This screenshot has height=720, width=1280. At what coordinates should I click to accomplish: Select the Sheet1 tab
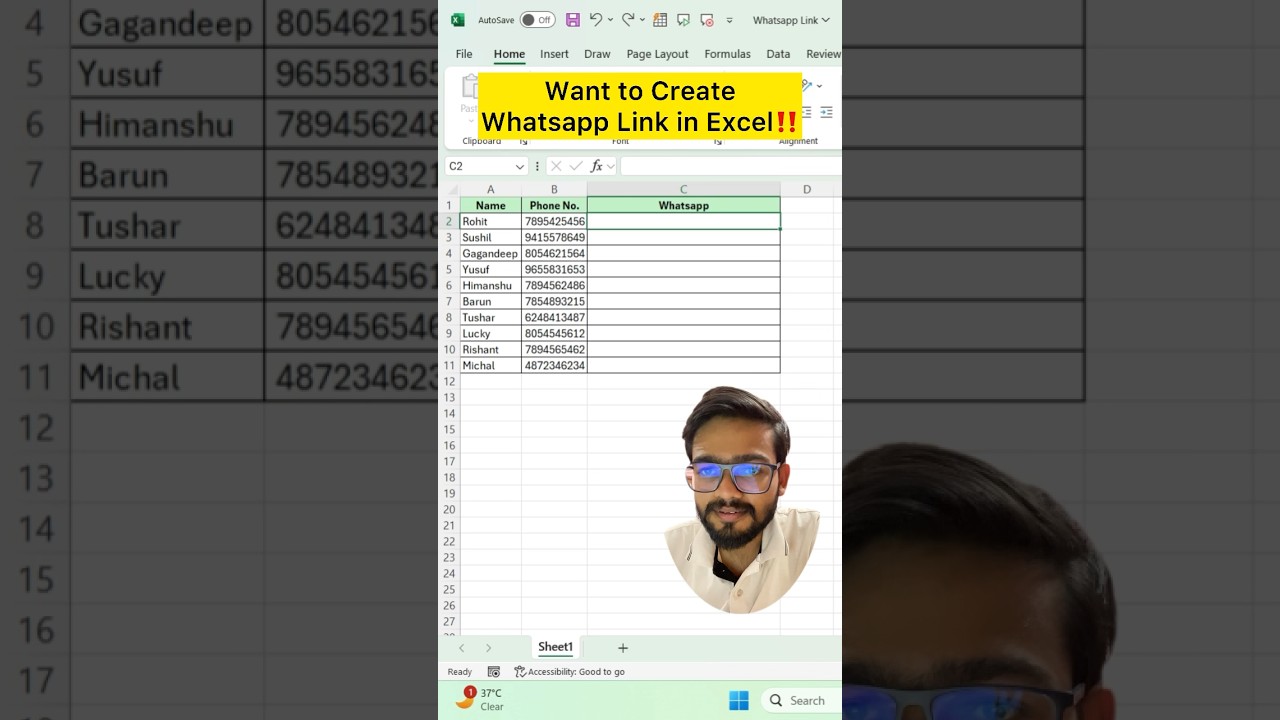(555, 647)
